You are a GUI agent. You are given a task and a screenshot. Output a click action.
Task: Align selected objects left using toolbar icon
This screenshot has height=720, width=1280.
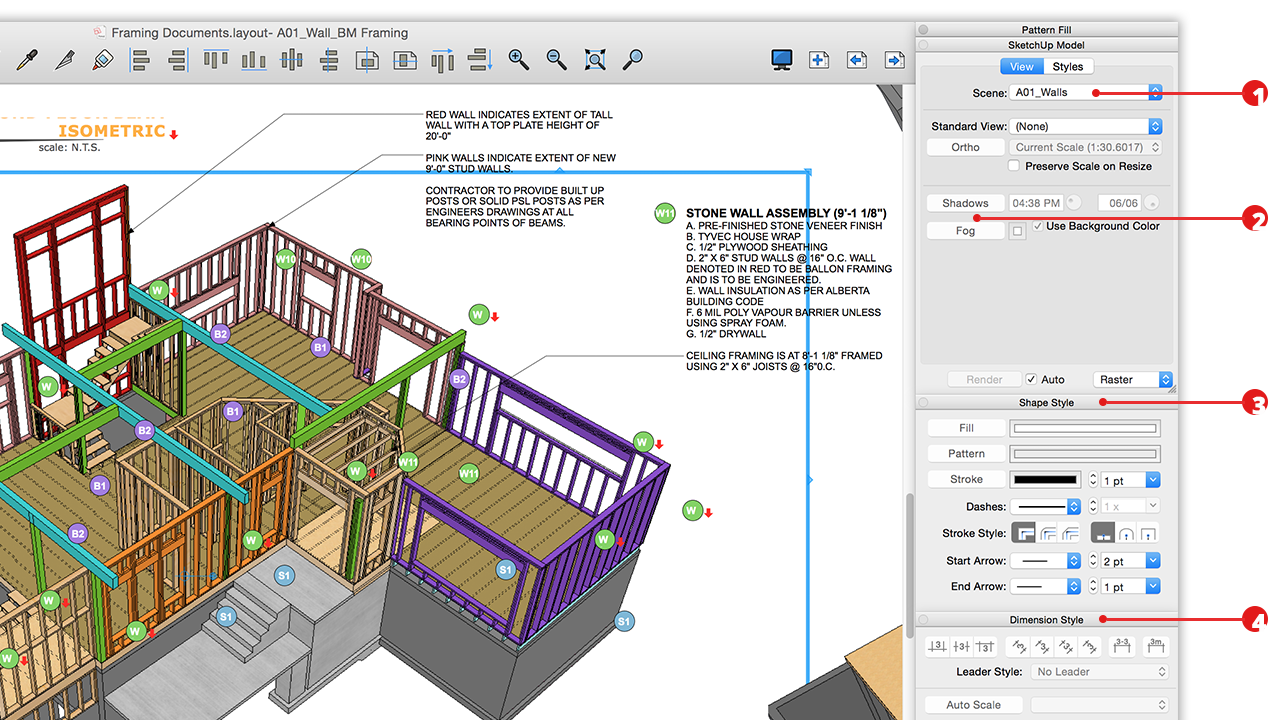tap(140, 60)
